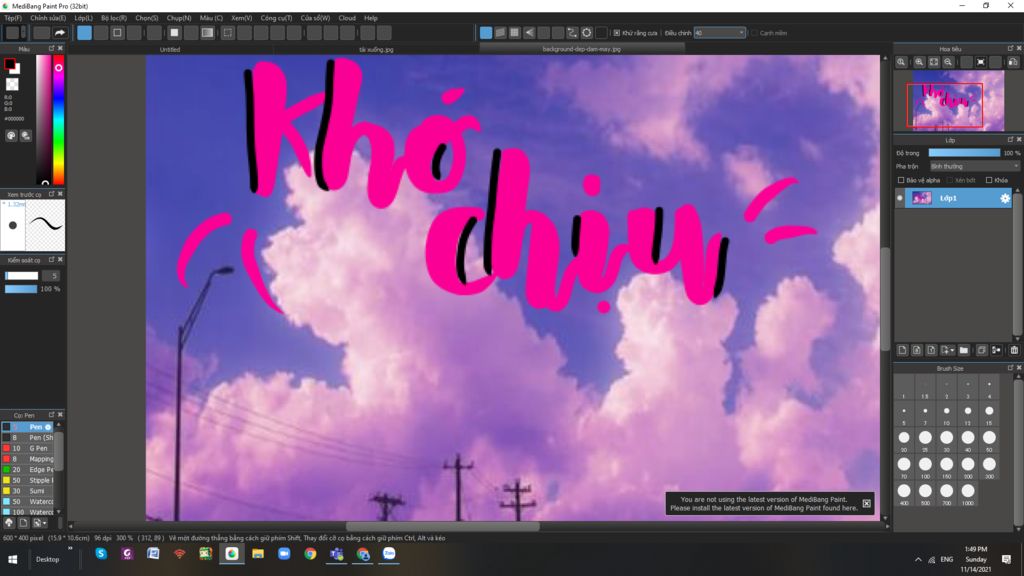The image size is (1024, 576).
Task: Open File Explorer from the taskbar
Action: coord(258,554)
